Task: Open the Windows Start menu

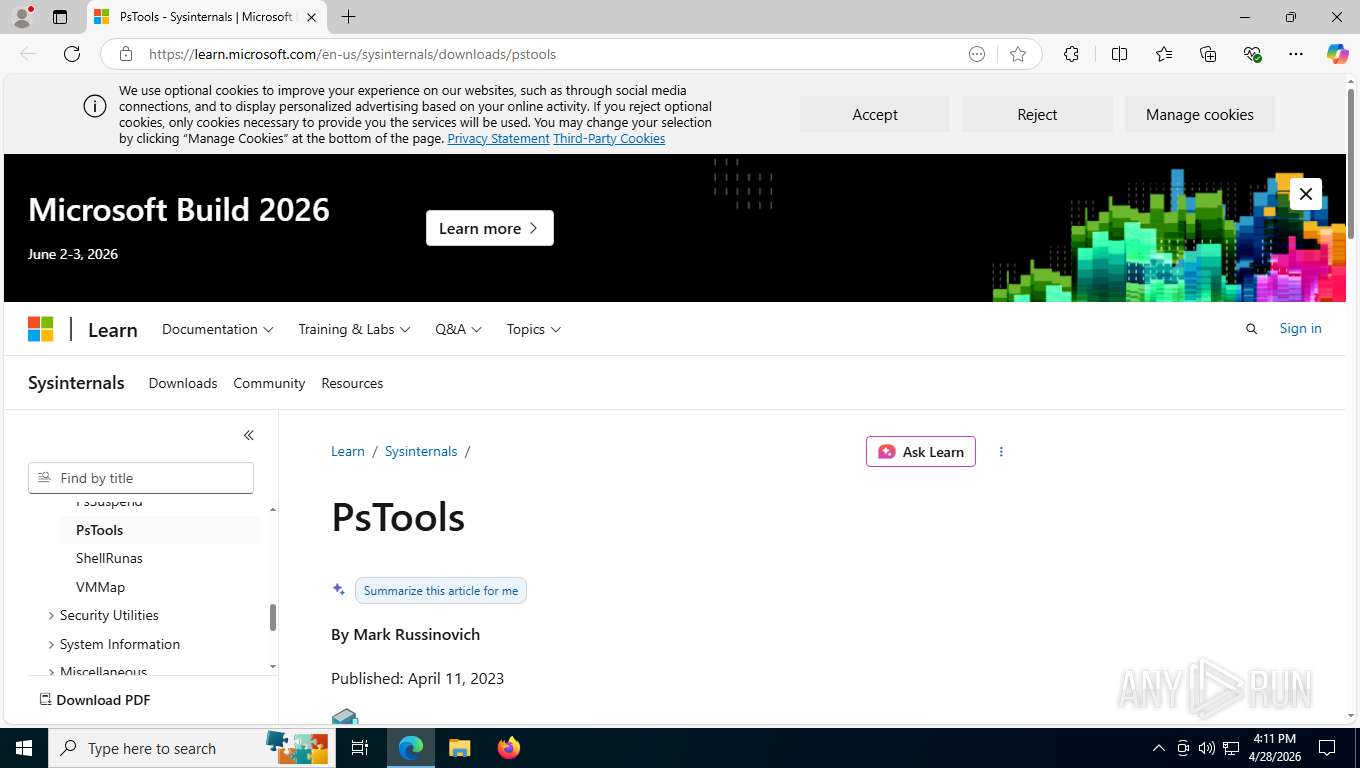Action: [23, 748]
